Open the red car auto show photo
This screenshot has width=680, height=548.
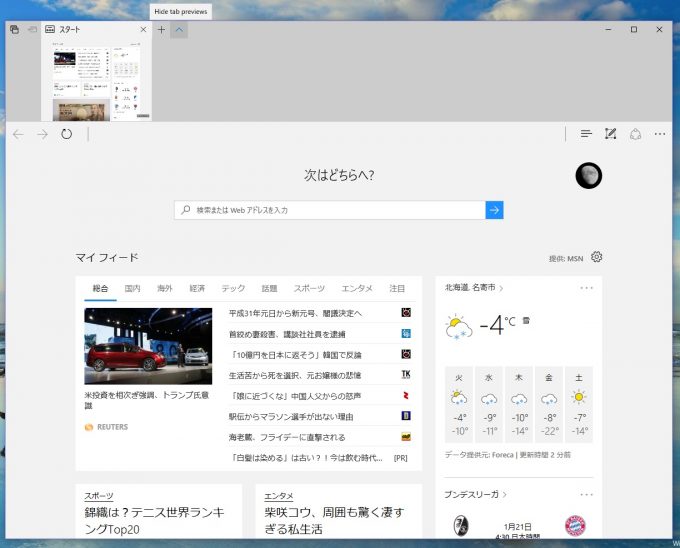(148, 346)
